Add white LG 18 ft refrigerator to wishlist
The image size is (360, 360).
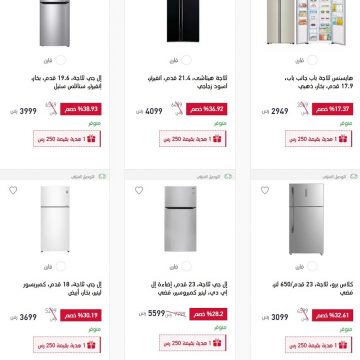click(x=13, y=190)
